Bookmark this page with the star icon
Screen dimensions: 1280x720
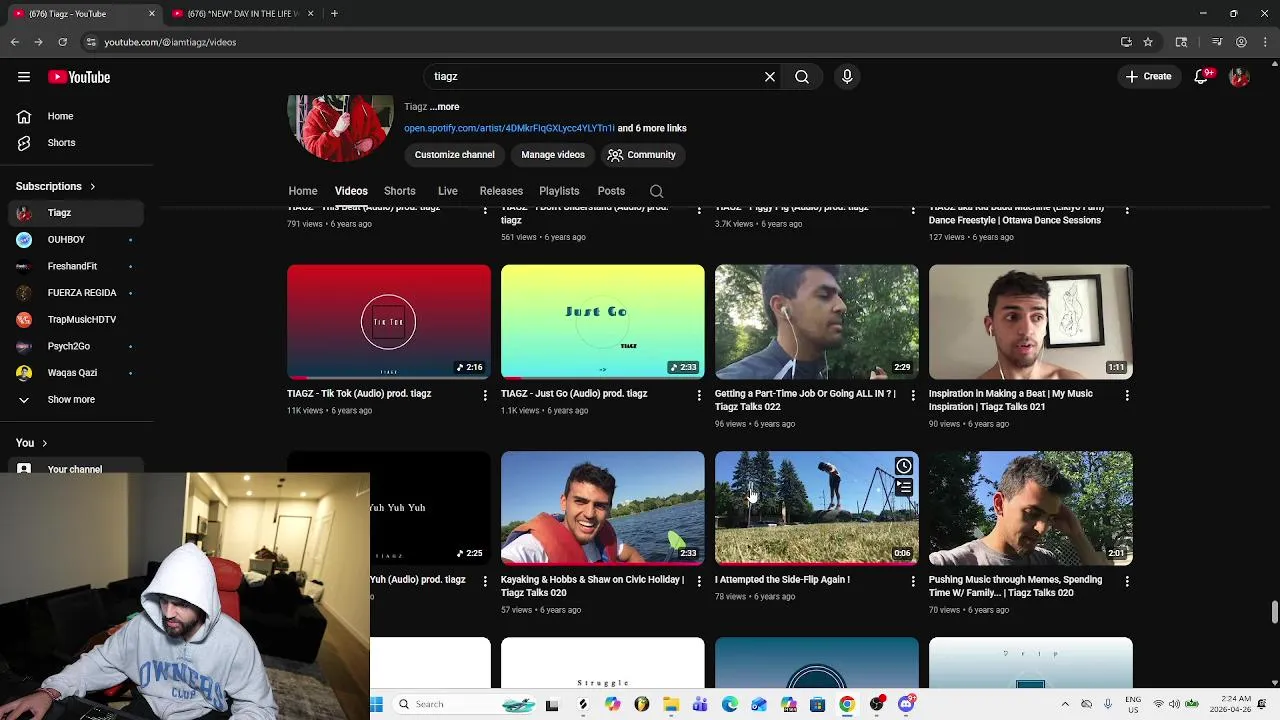(x=1148, y=42)
